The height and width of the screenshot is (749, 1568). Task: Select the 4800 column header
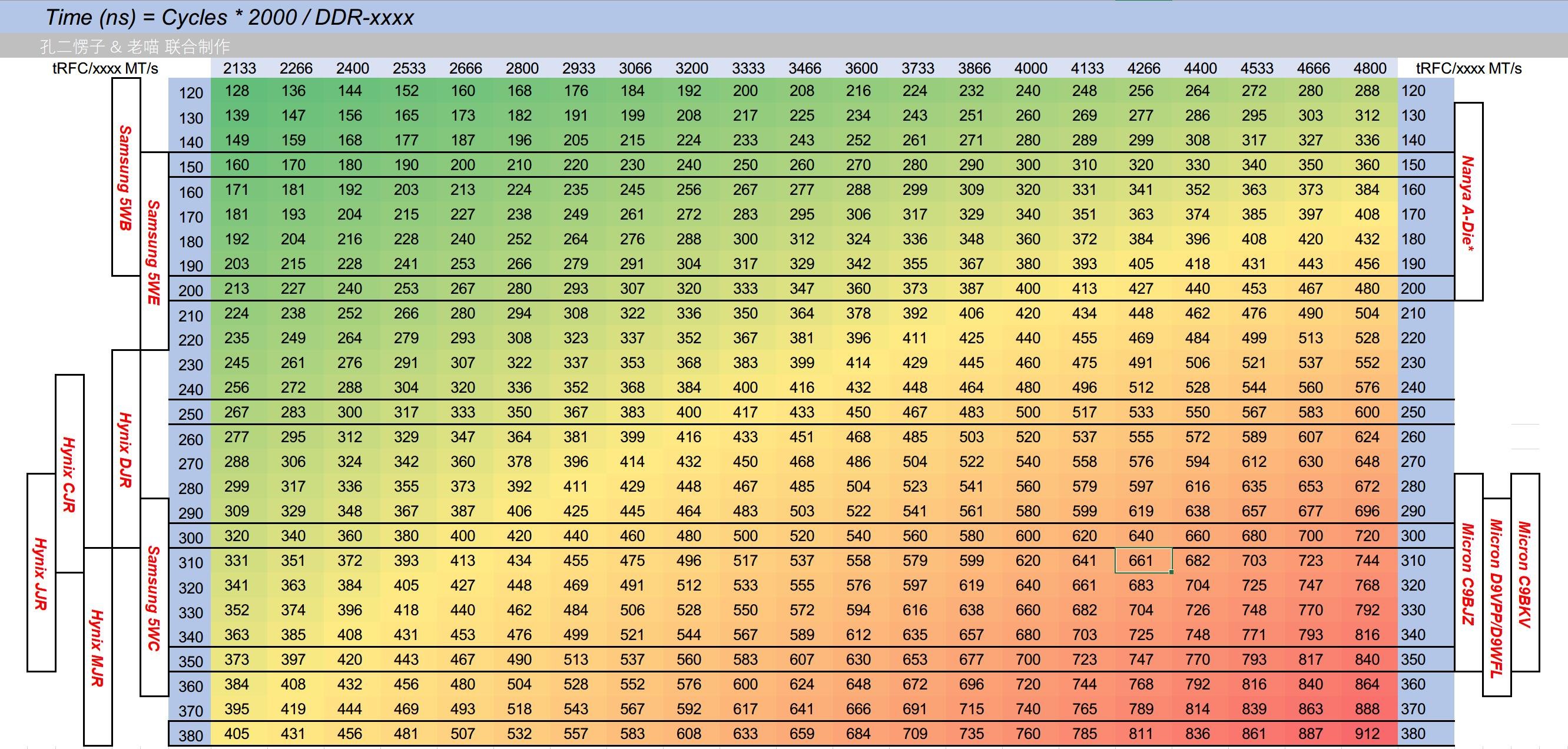point(1370,68)
